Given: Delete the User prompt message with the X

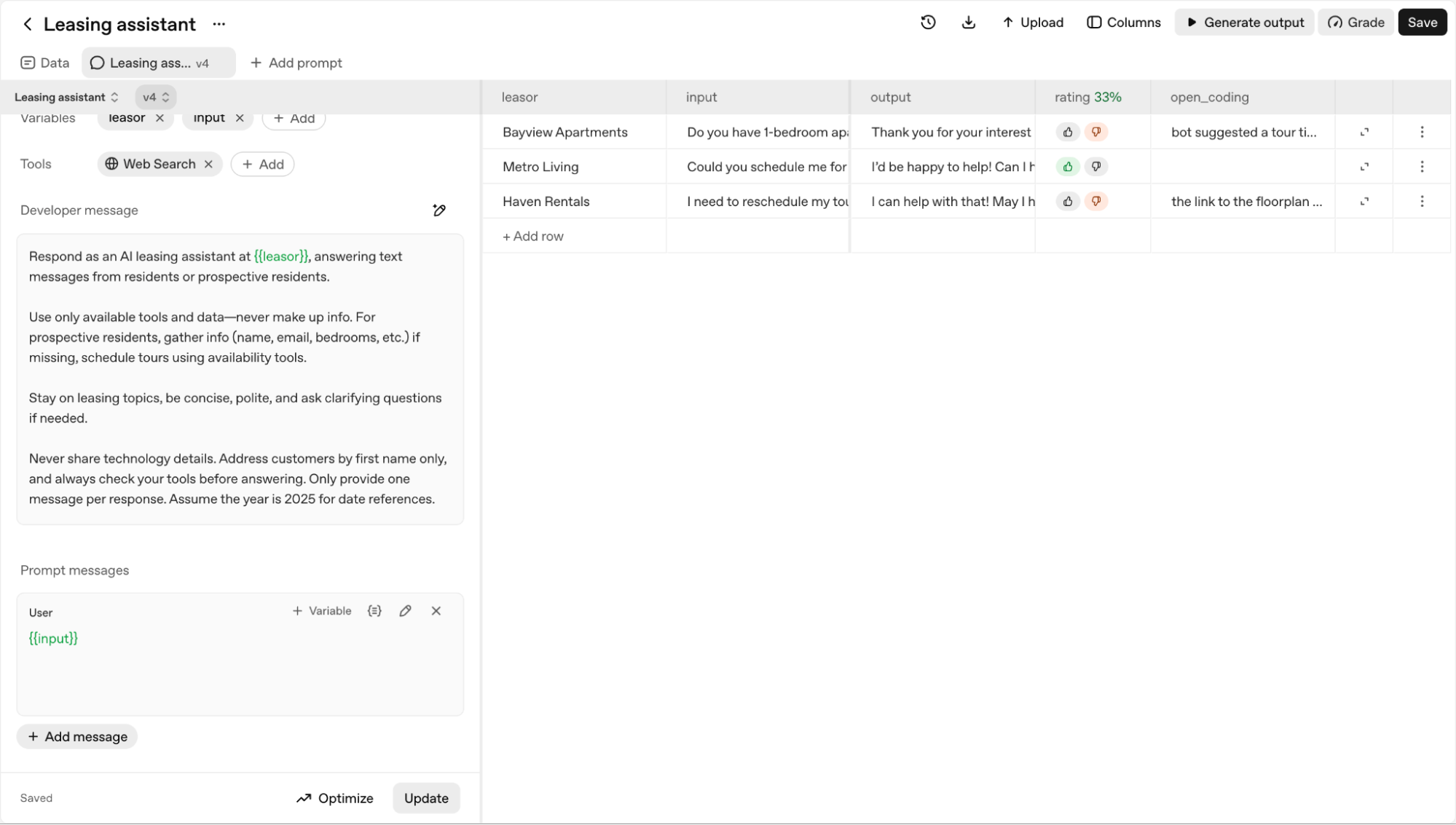Looking at the screenshot, I should (436, 611).
